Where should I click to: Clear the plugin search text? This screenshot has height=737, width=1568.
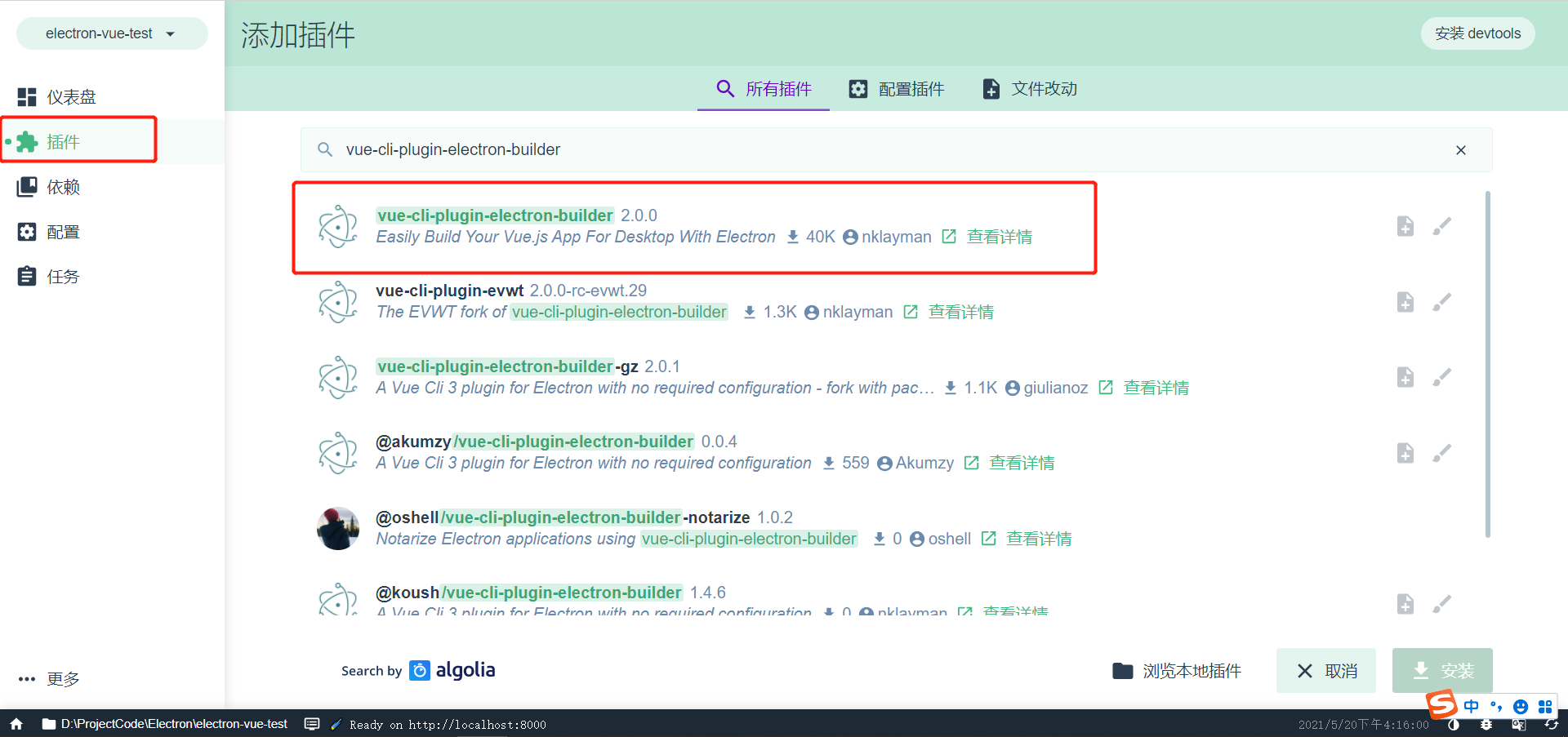tap(1461, 150)
